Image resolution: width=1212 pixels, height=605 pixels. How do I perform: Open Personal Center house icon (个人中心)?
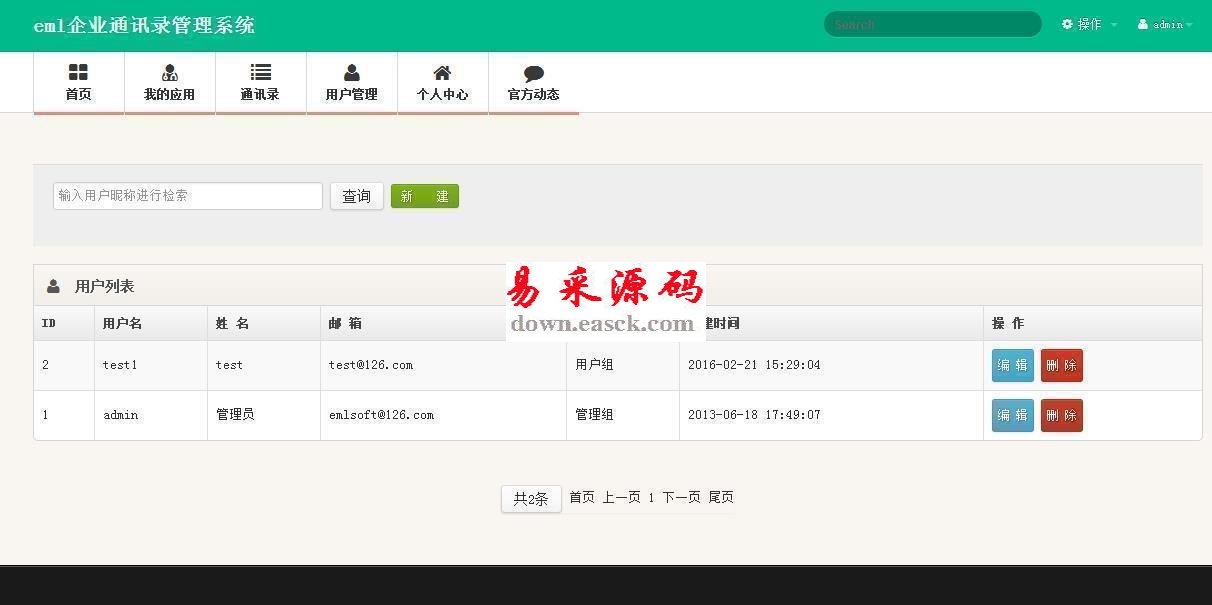pyautogui.click(x=442, y=72)
